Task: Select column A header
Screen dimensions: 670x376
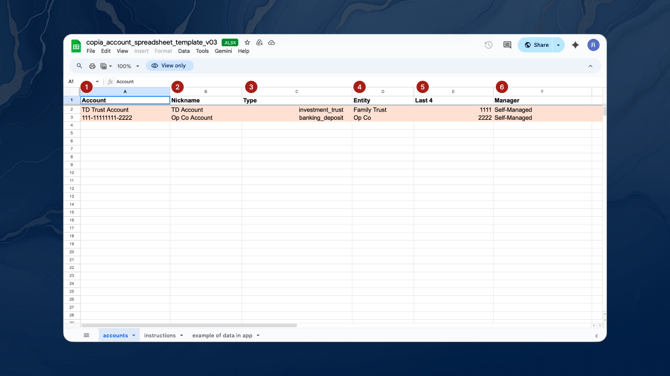Action: click(125, 91)
